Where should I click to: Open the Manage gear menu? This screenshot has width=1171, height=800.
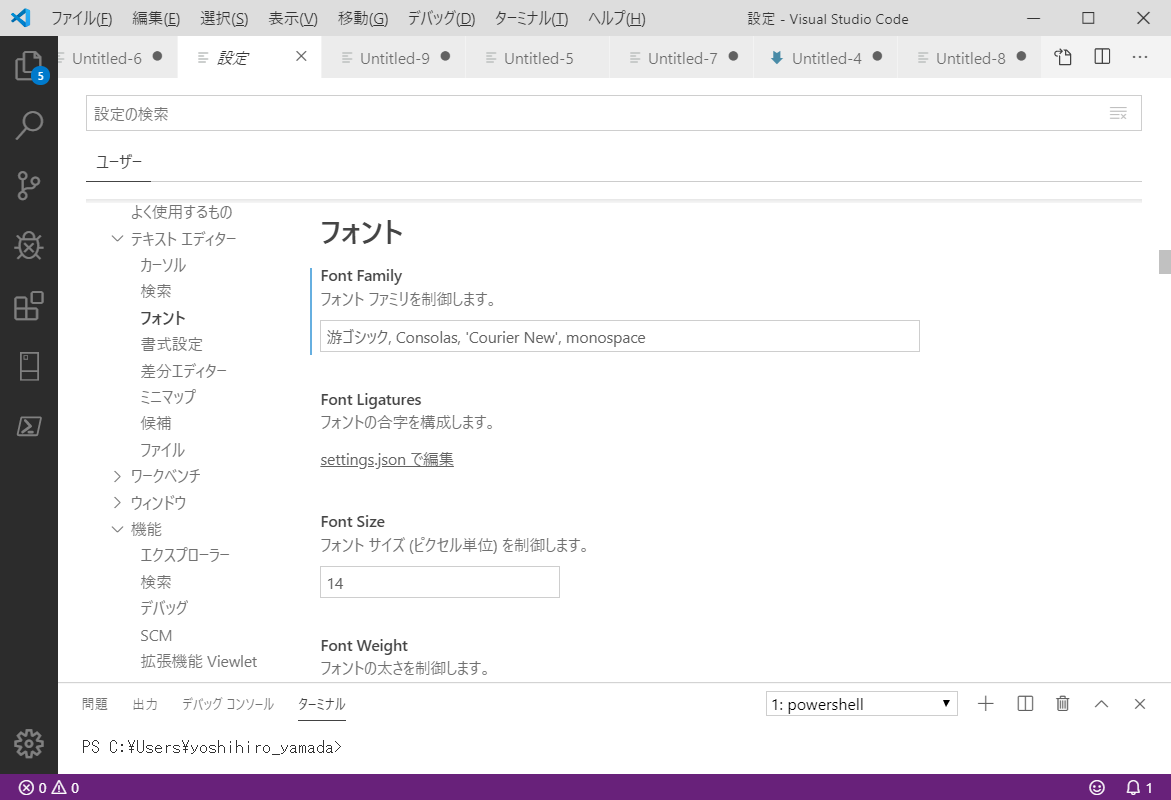point(29,743)
